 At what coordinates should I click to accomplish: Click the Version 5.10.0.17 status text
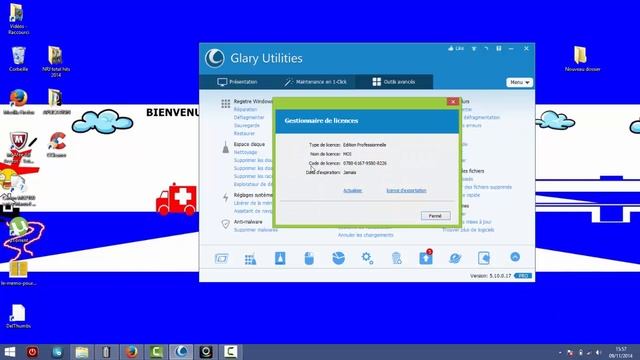(x=491, y=276)
